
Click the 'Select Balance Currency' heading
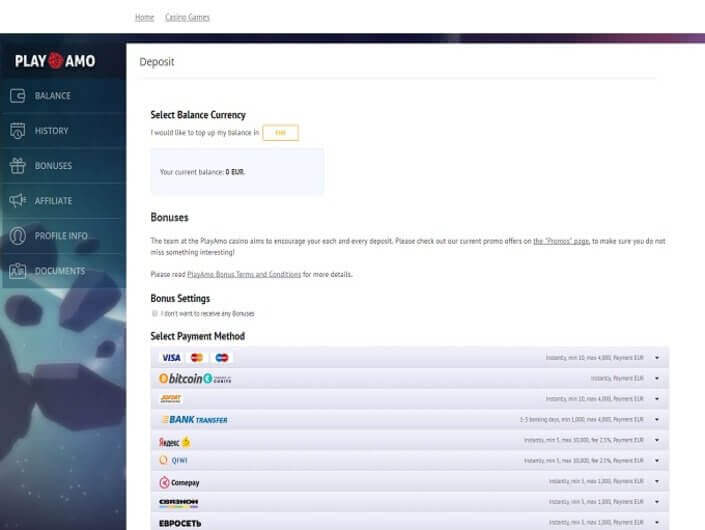(198, 115)
